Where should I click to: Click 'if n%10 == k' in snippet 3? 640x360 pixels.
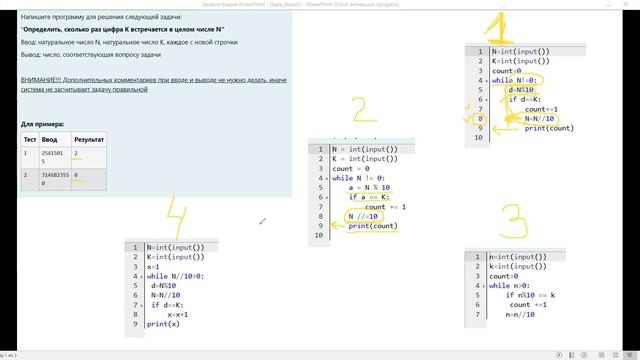tap(530, 296)
